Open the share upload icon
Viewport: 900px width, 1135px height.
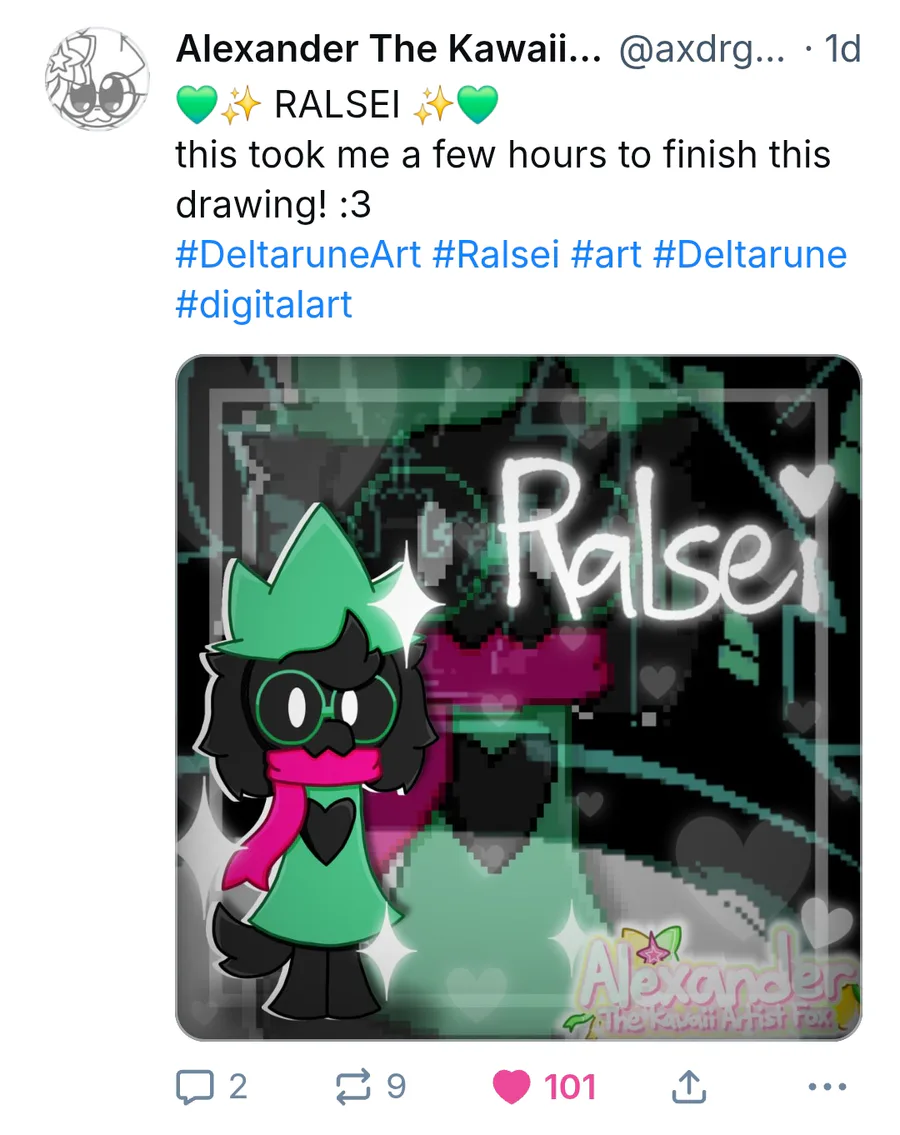click(689, 1086)
